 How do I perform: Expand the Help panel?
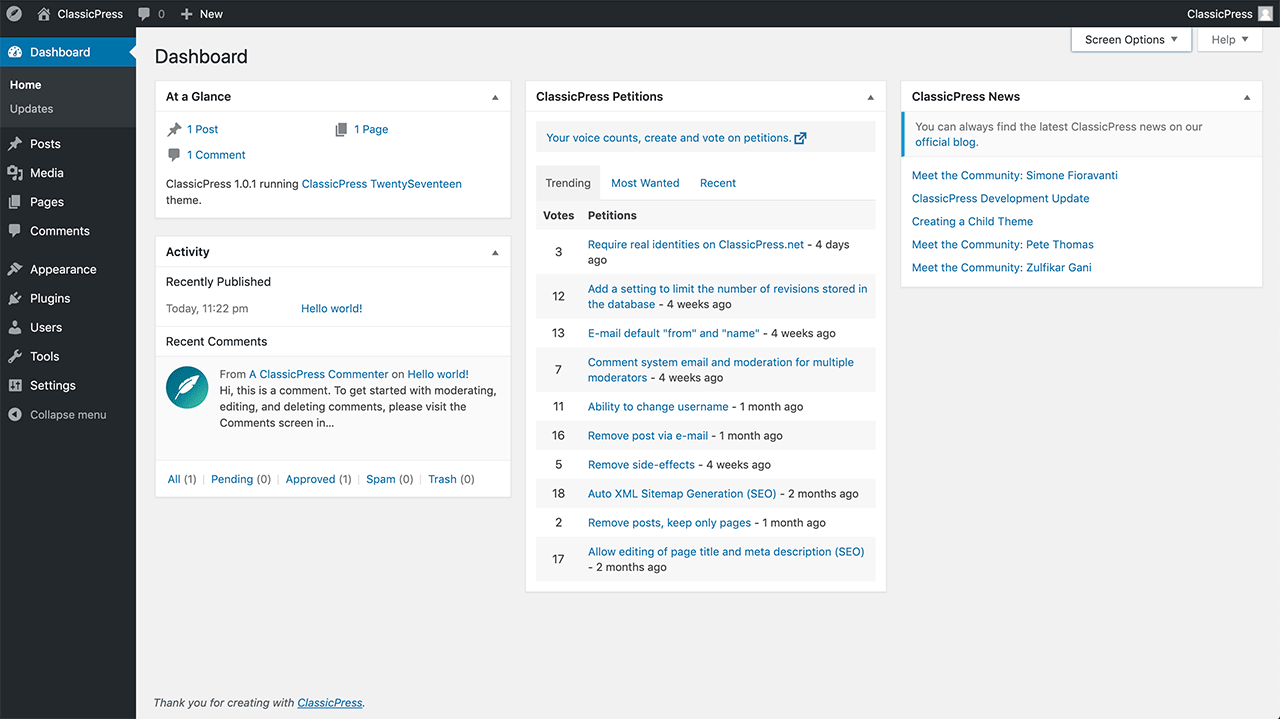click(1229, 39)
